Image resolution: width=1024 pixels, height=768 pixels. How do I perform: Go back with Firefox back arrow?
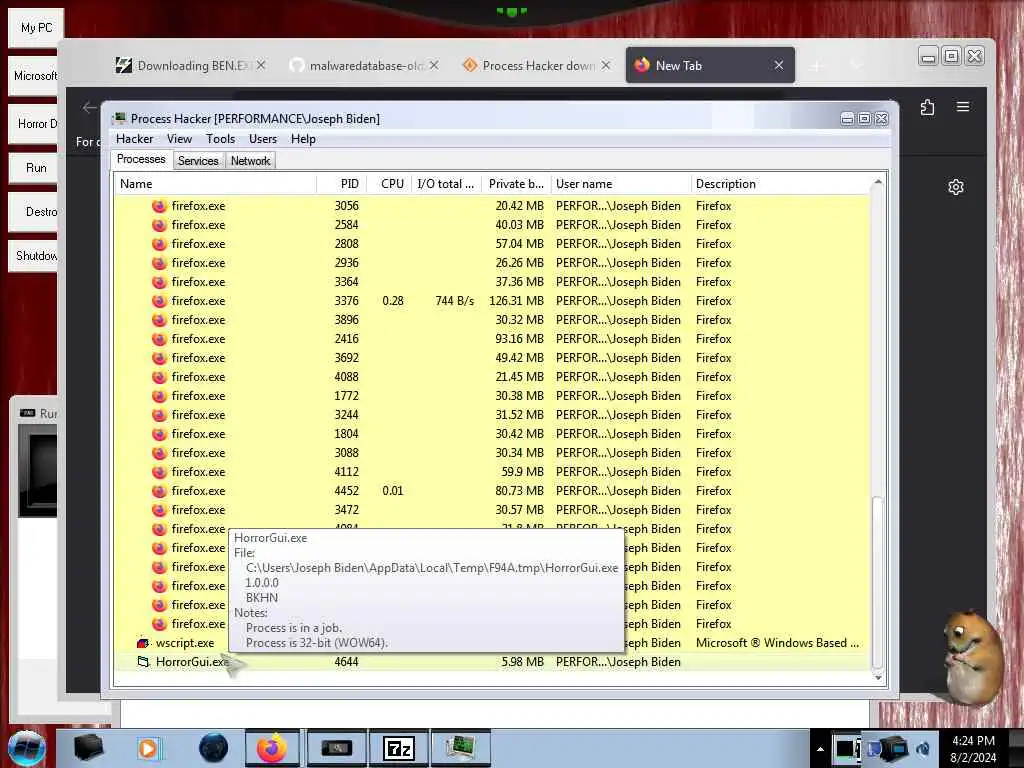click(89, 107)
